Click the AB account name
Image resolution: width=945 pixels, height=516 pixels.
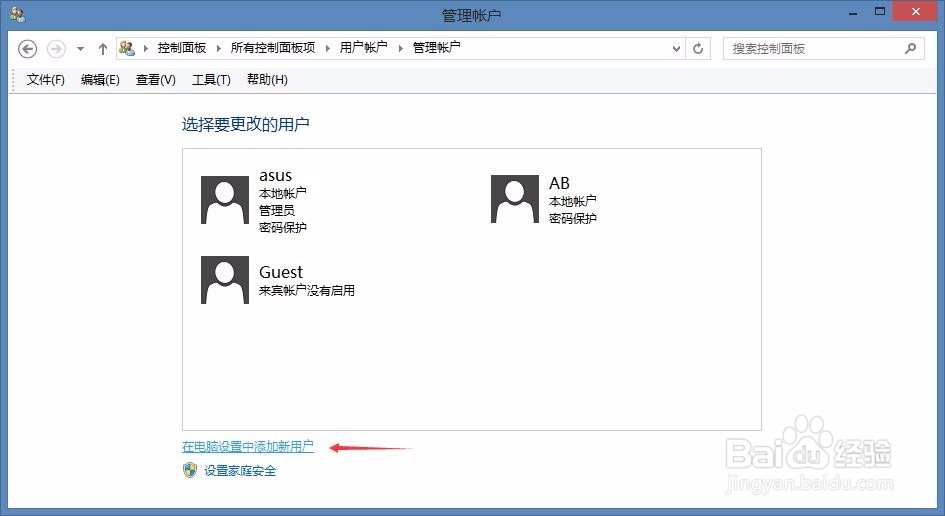pyautogui.click(x=559, y=183)
